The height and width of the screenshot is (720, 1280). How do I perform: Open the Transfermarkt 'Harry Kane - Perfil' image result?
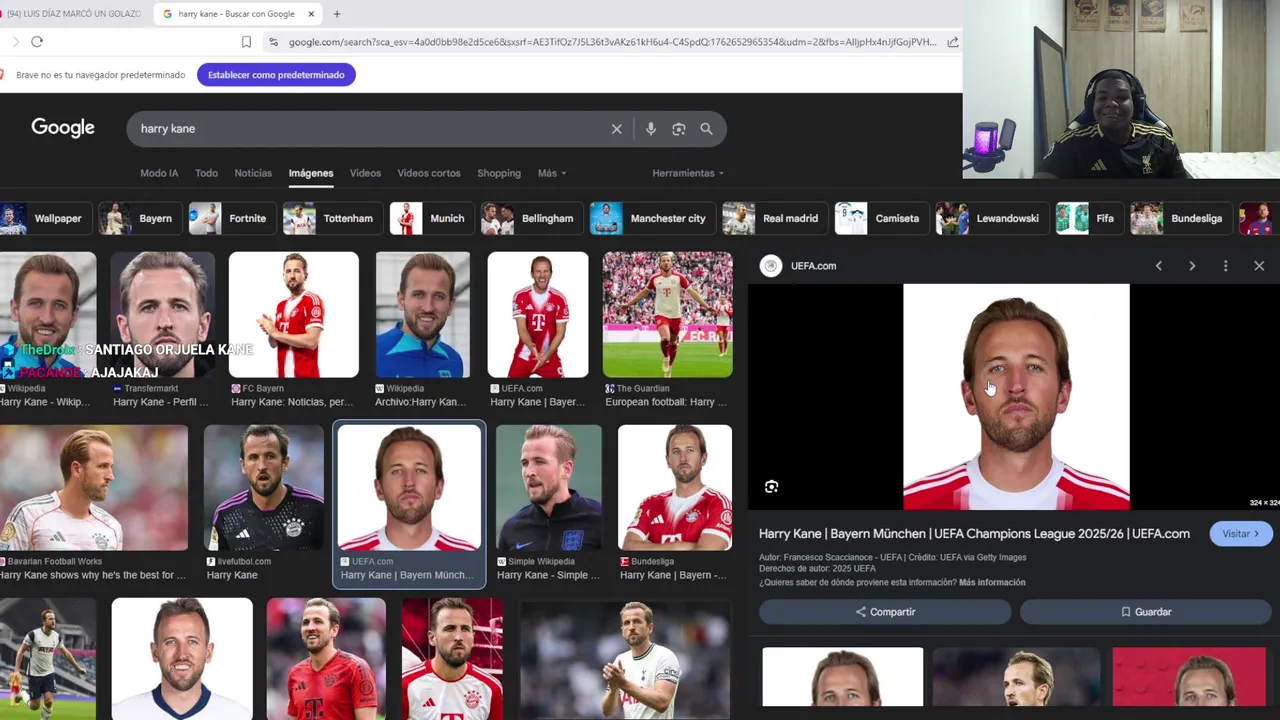pyautogui.click(x=163, y=315)
